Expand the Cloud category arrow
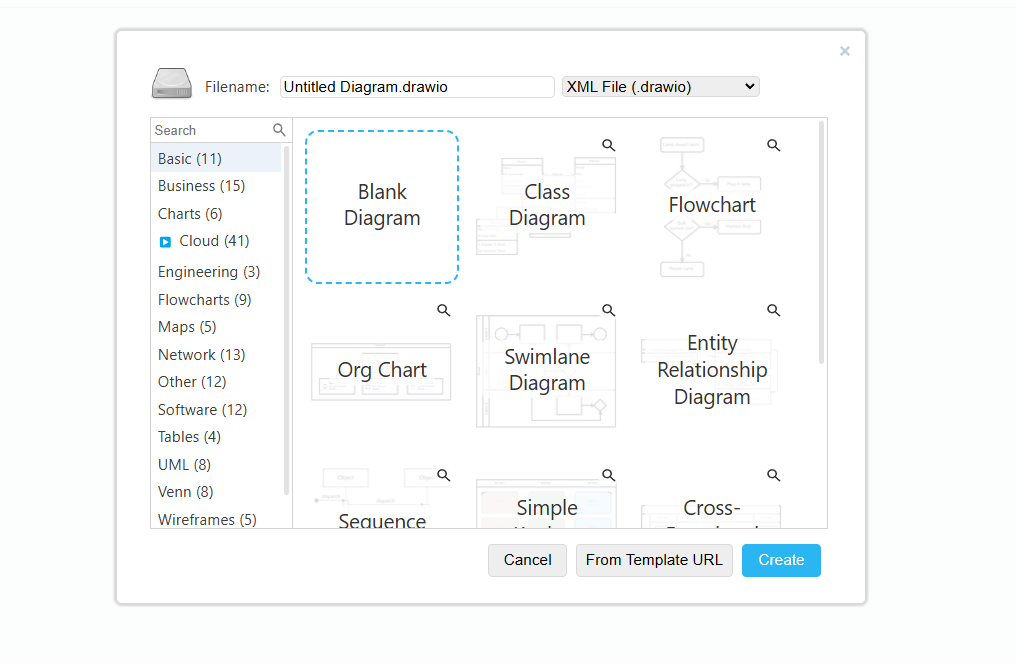Image resolution: width=1016 pixels, height=663 pixels. click(x=165, y=242)
